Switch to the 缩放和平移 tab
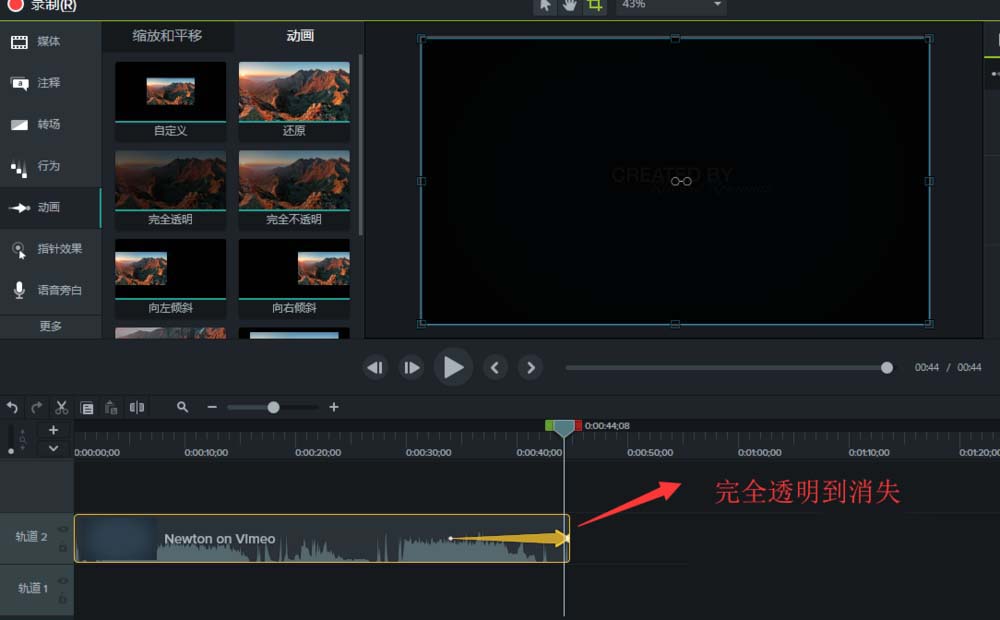The image size is (1000, 620). 168,35
